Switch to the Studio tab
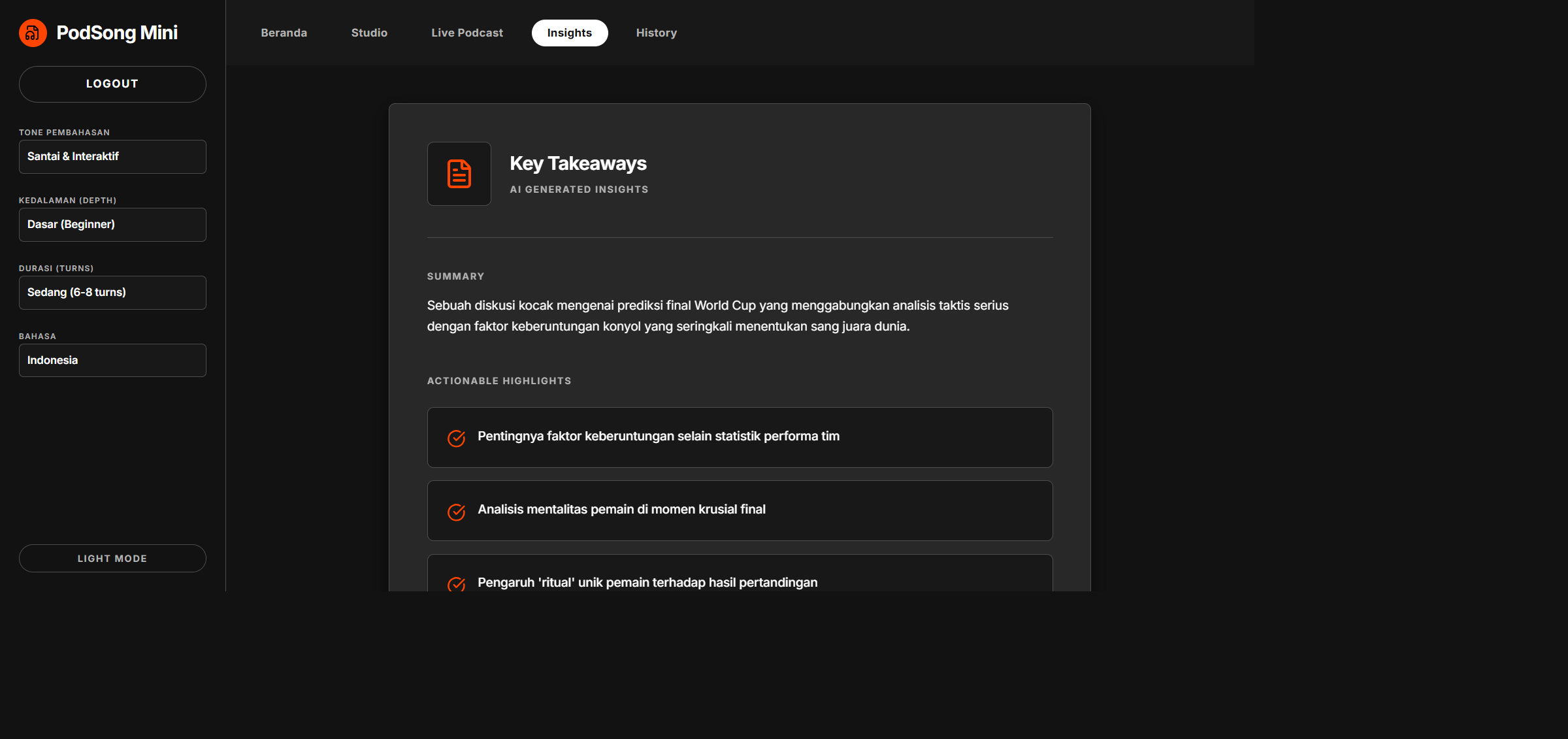This screenshot has height=739, width=1568. point(369,33)
